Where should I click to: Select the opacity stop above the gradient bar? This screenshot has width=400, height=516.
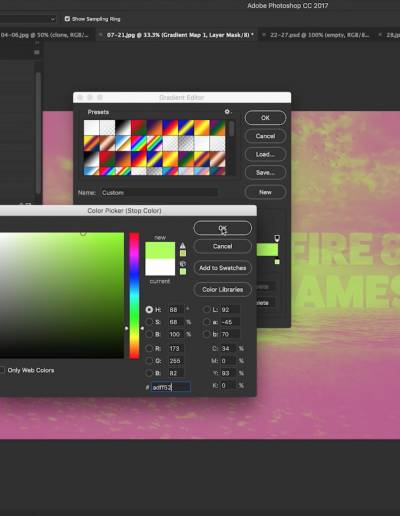tap(277, 238)
